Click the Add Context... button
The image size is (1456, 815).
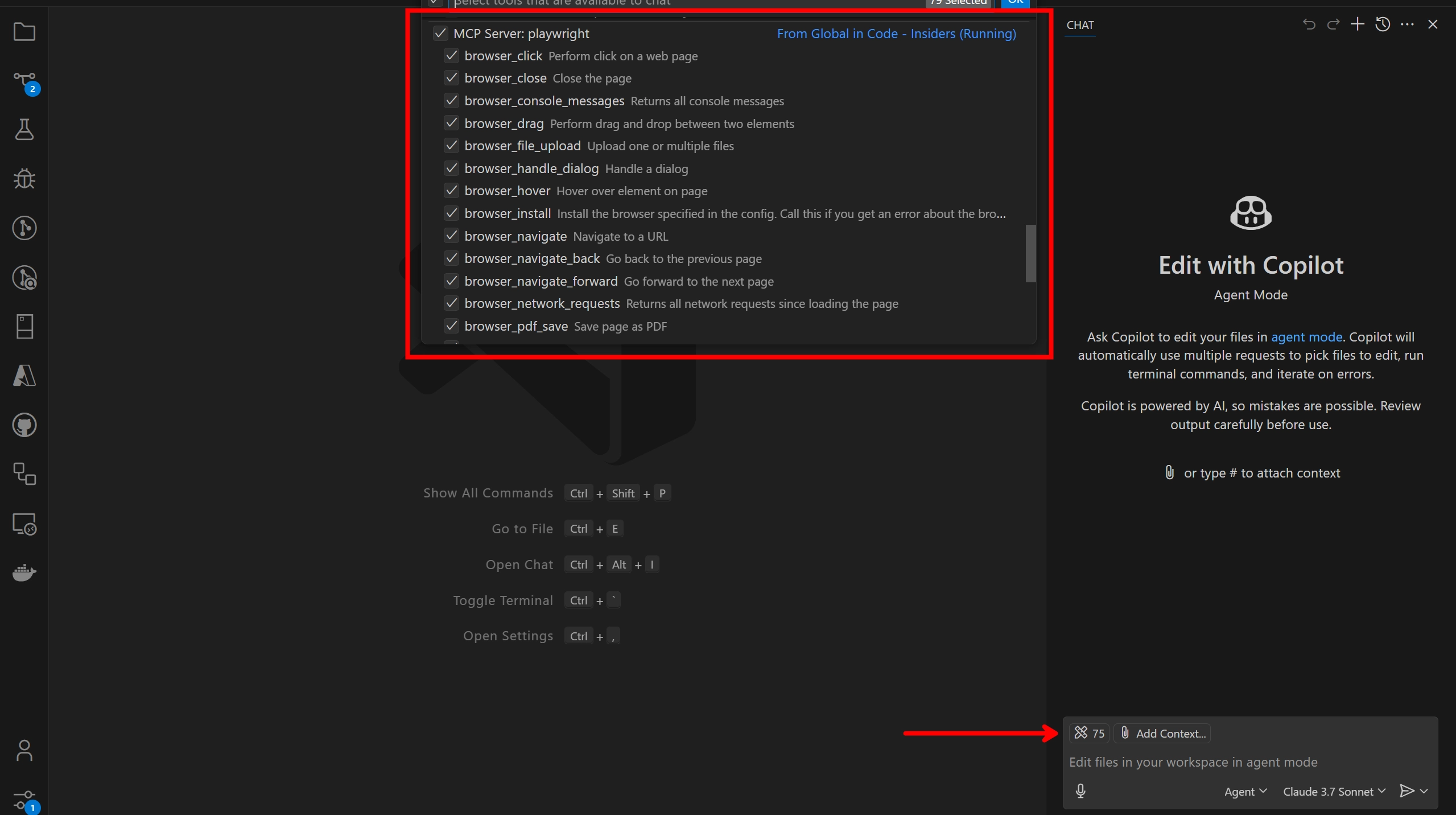[1162, 733]
